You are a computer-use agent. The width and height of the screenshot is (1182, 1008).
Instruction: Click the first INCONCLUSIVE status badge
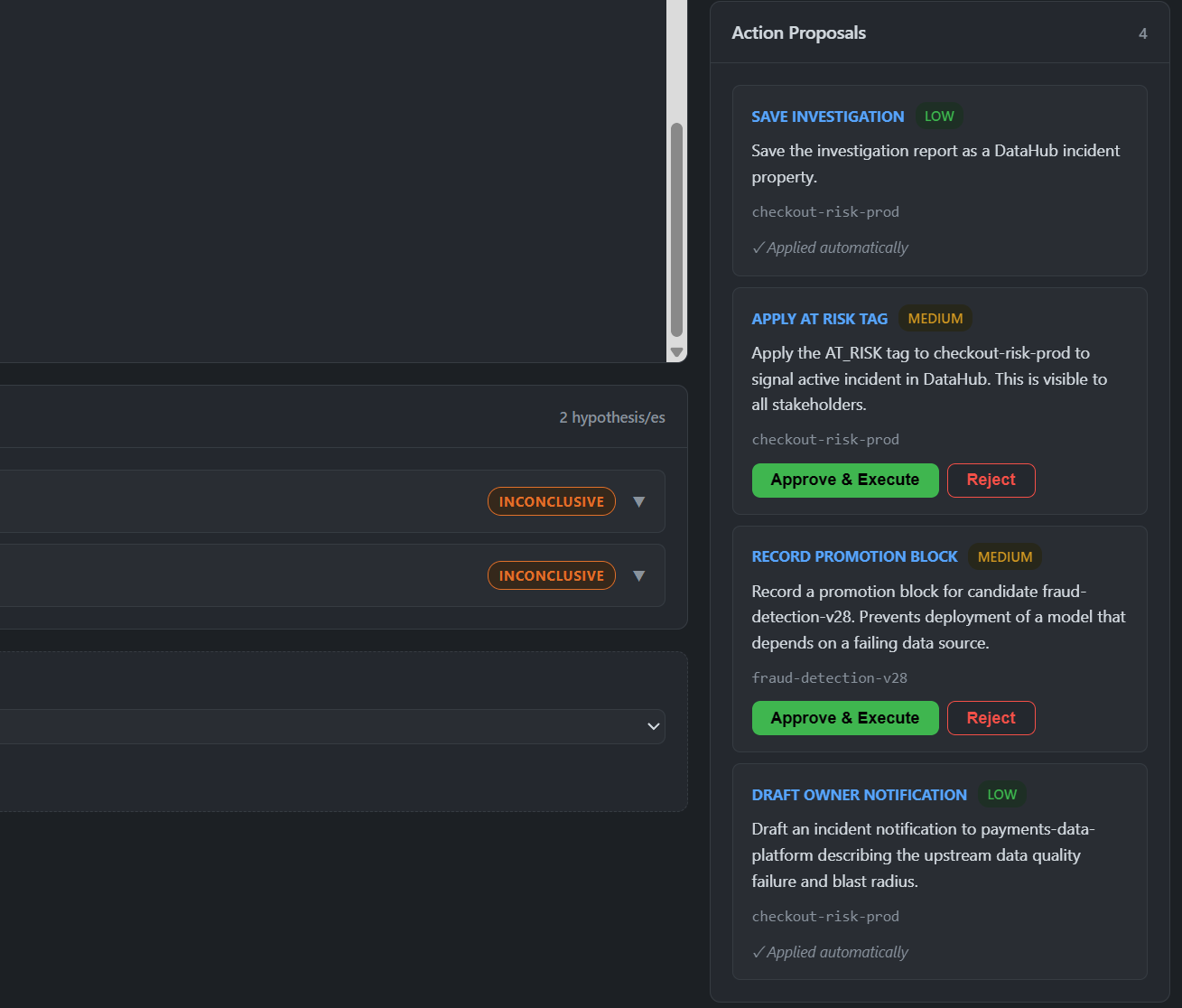[552, 501]
